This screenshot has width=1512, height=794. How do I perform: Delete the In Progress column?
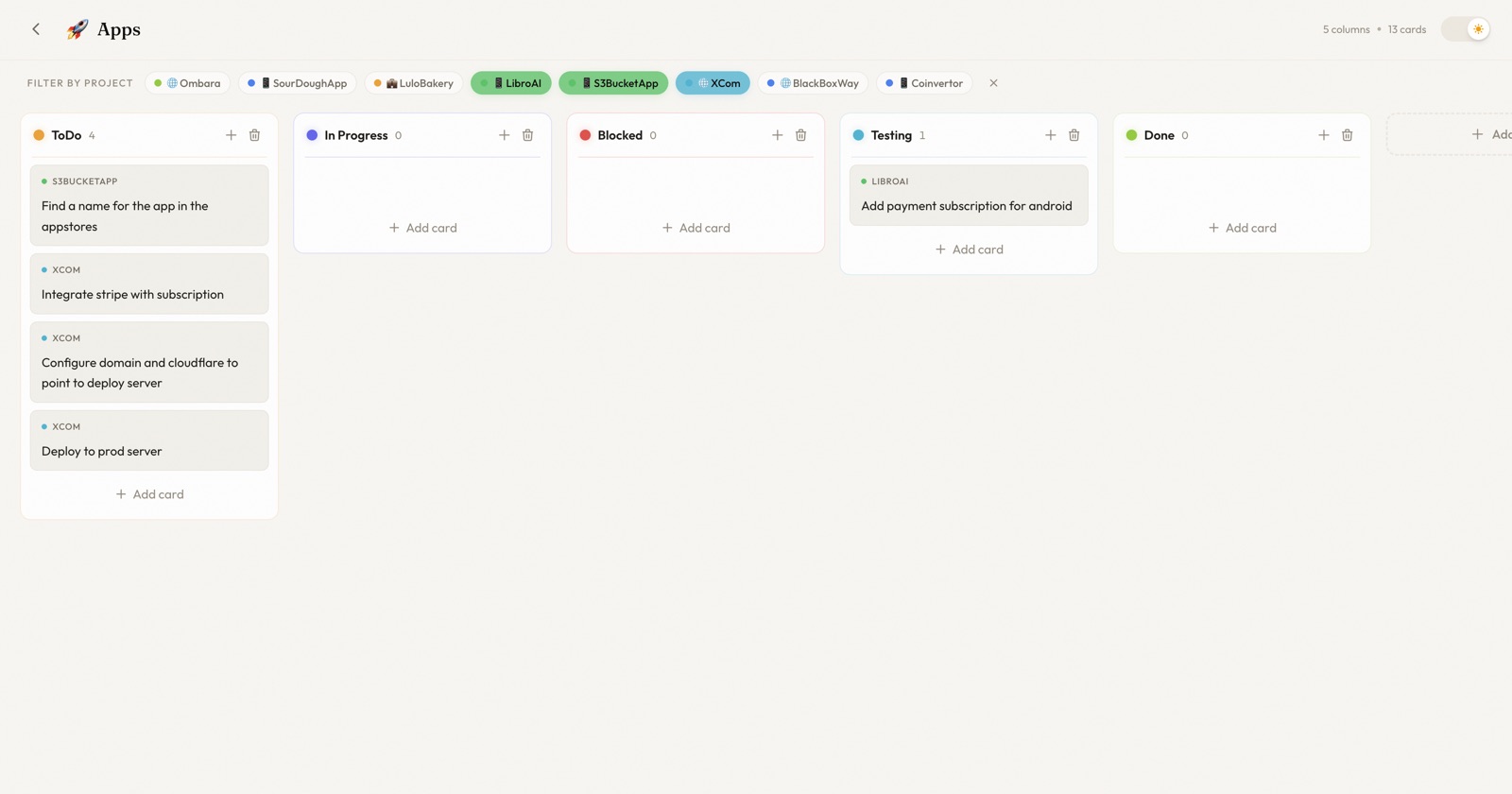click(x=527, y=135)
